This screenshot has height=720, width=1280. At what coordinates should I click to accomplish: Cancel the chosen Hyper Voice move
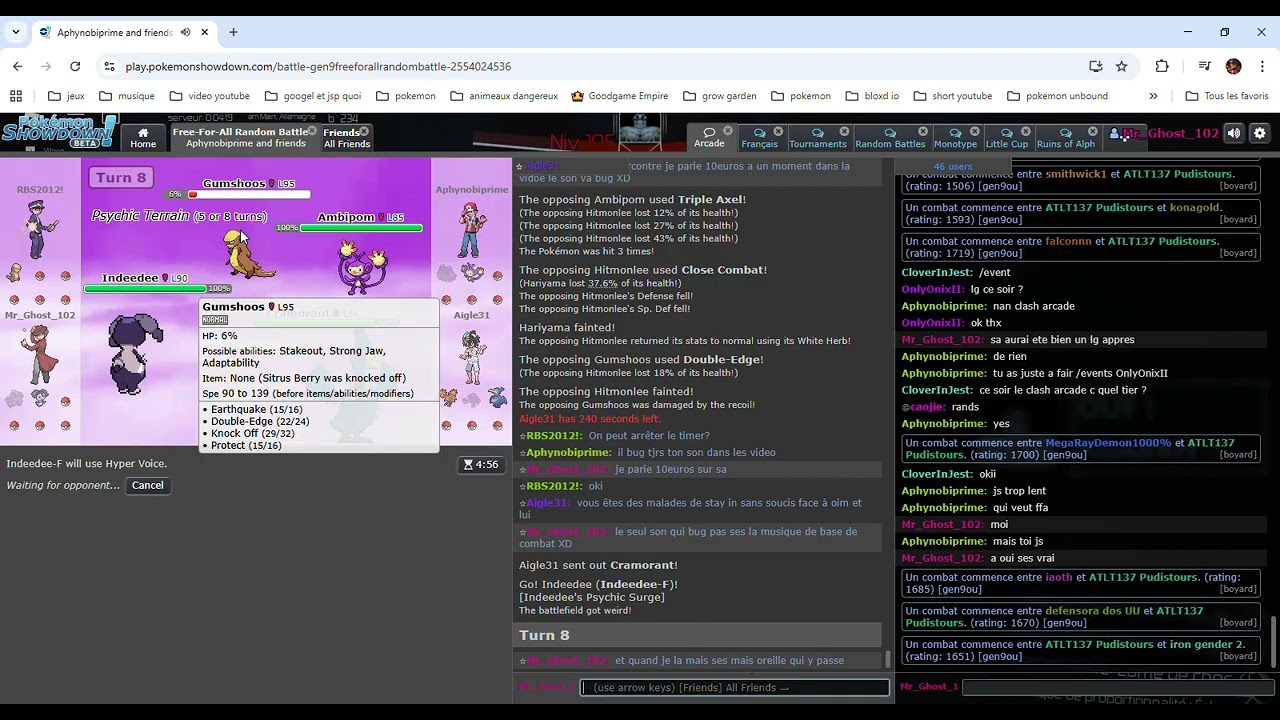[147, 485]
